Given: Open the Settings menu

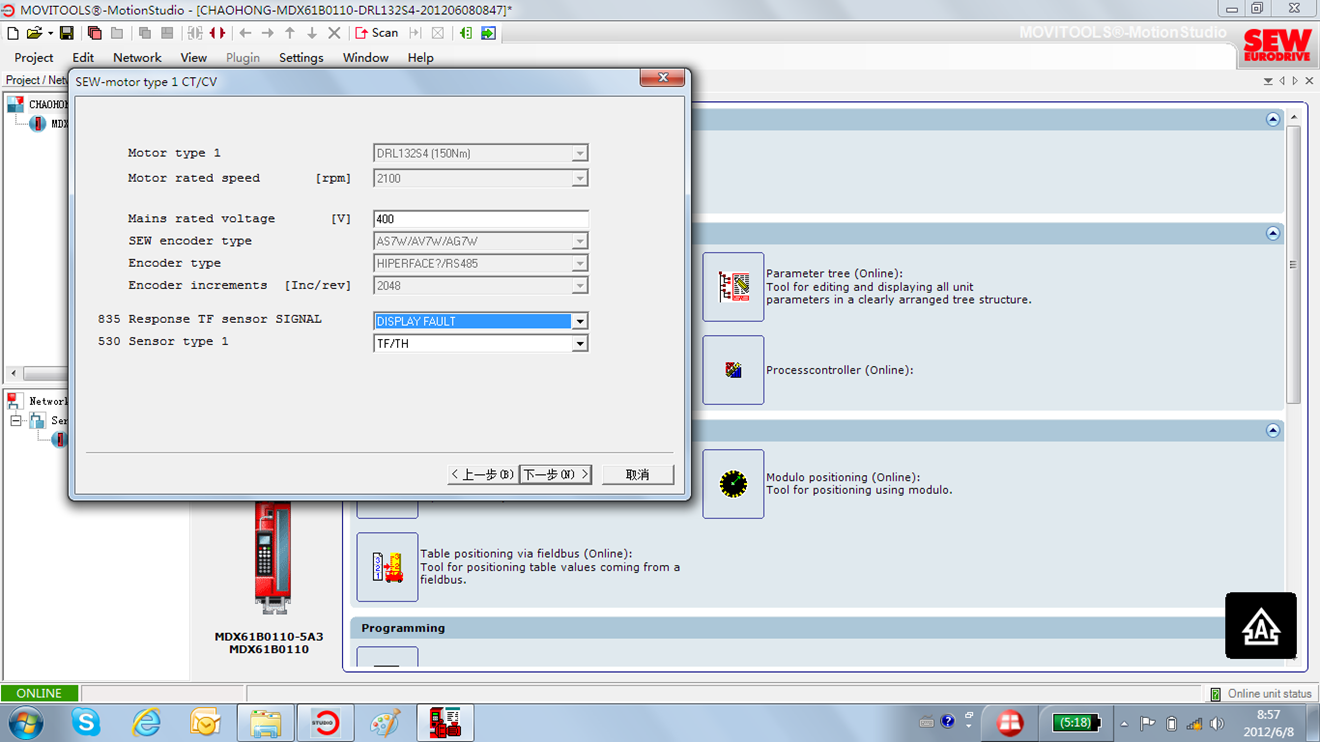Looking at the screenshot, I should click(301, 58).
